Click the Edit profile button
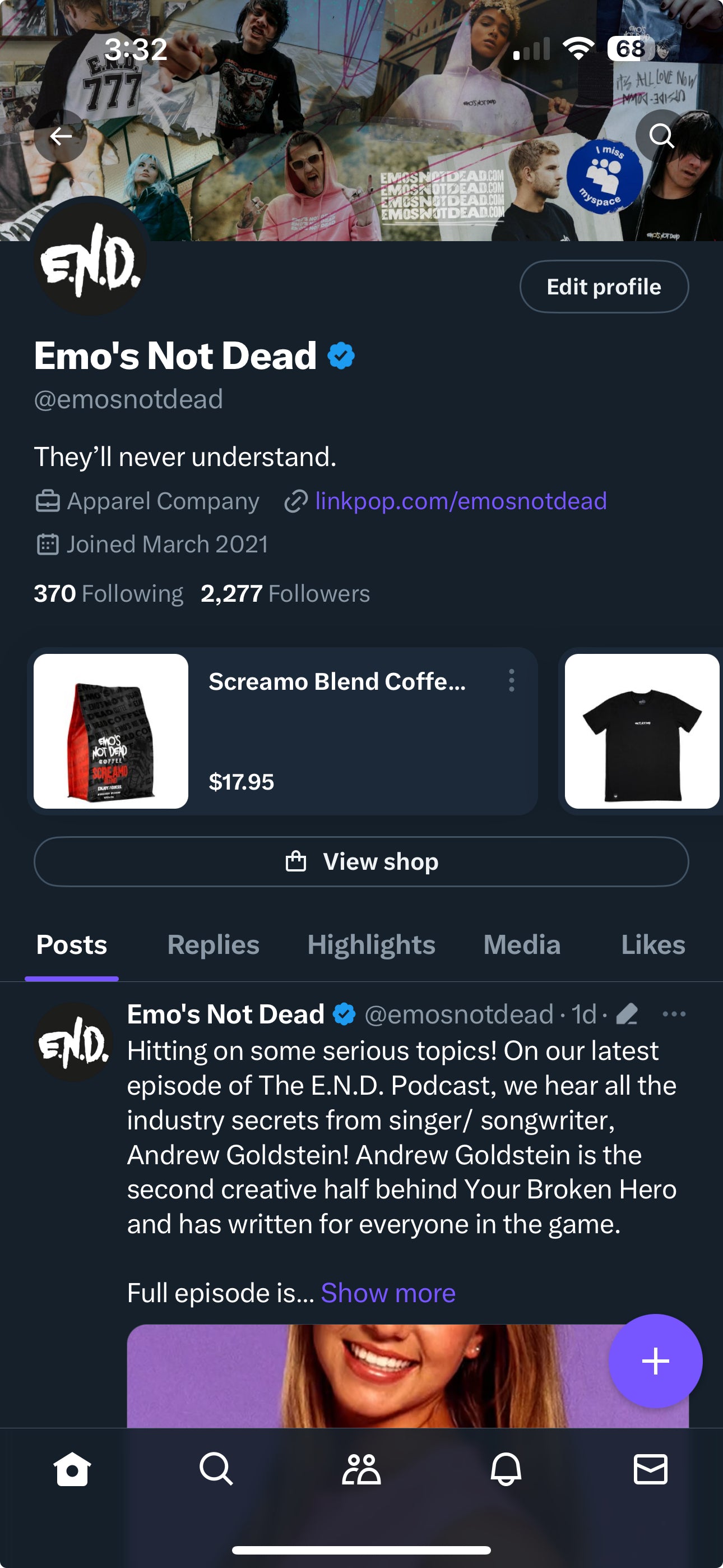This screenshot has width=723, height=1568. coord(604,287)
